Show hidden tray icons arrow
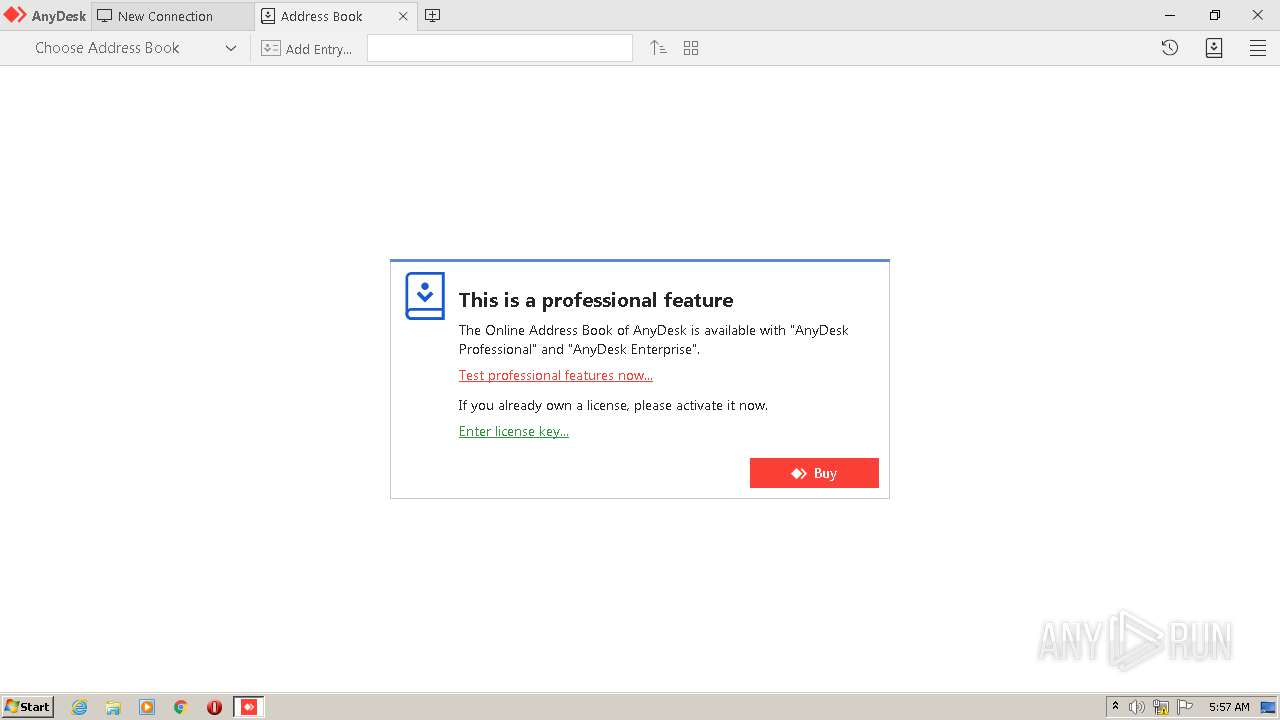This screenshot has height=720, width=1280. [x=1115, y=706]
